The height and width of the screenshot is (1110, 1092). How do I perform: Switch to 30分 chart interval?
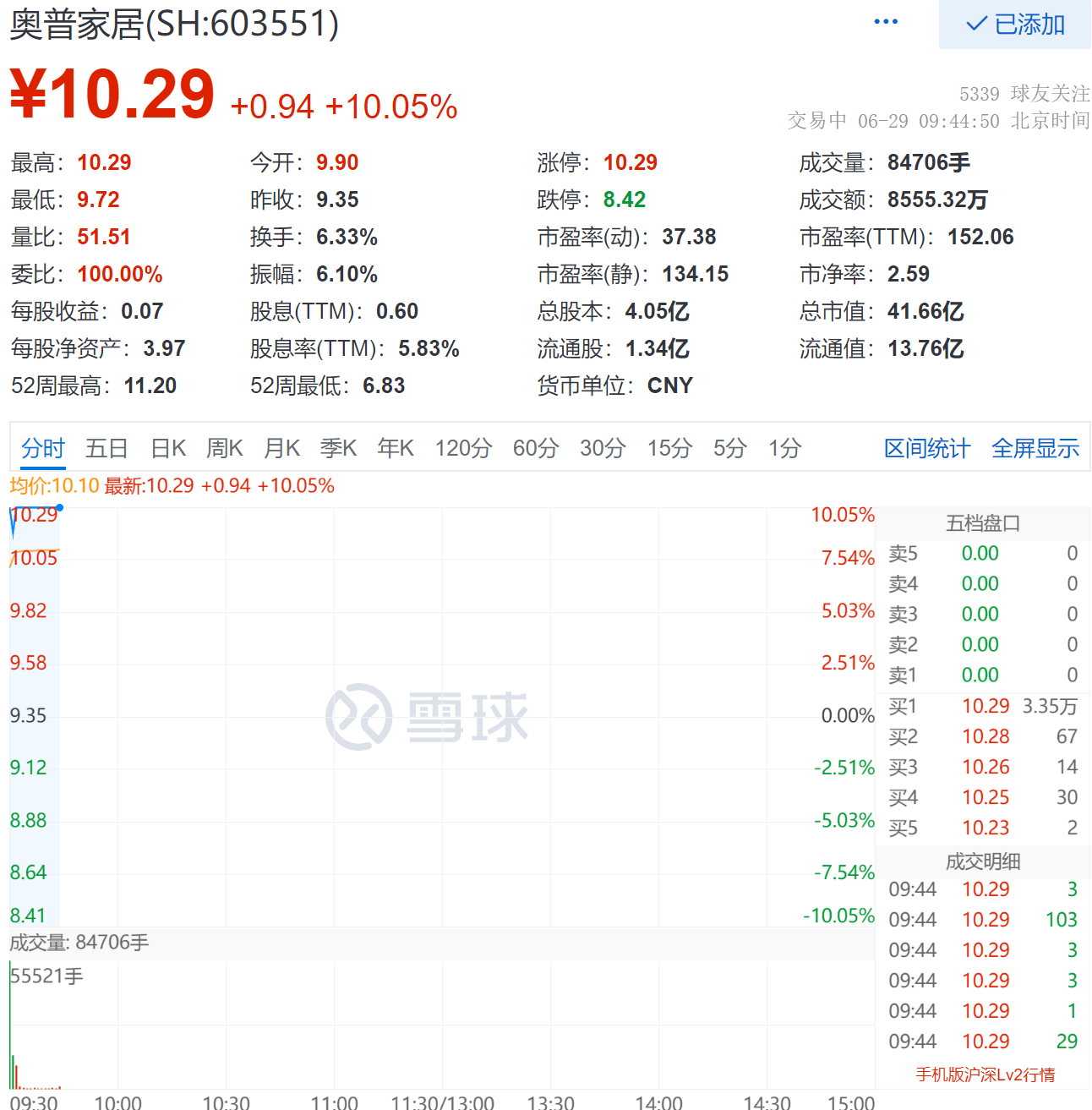[603, 448]
